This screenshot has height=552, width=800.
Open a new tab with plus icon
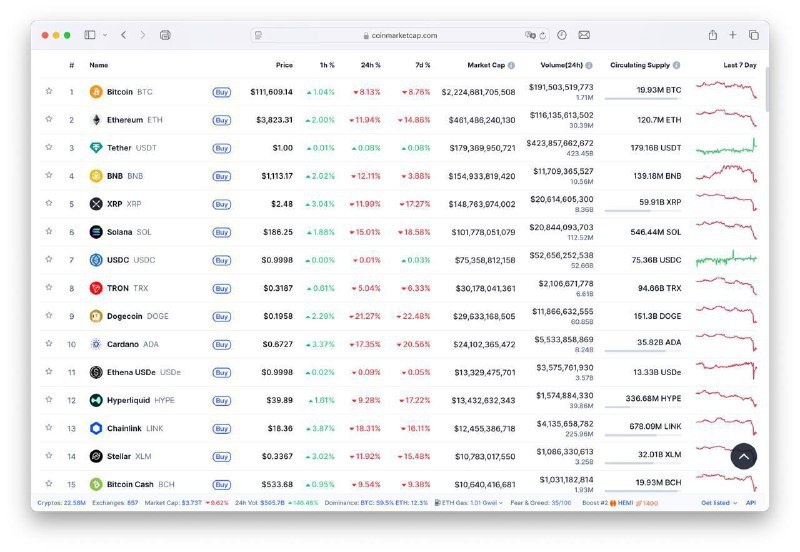pyautogui.click(x=733, y=35)
